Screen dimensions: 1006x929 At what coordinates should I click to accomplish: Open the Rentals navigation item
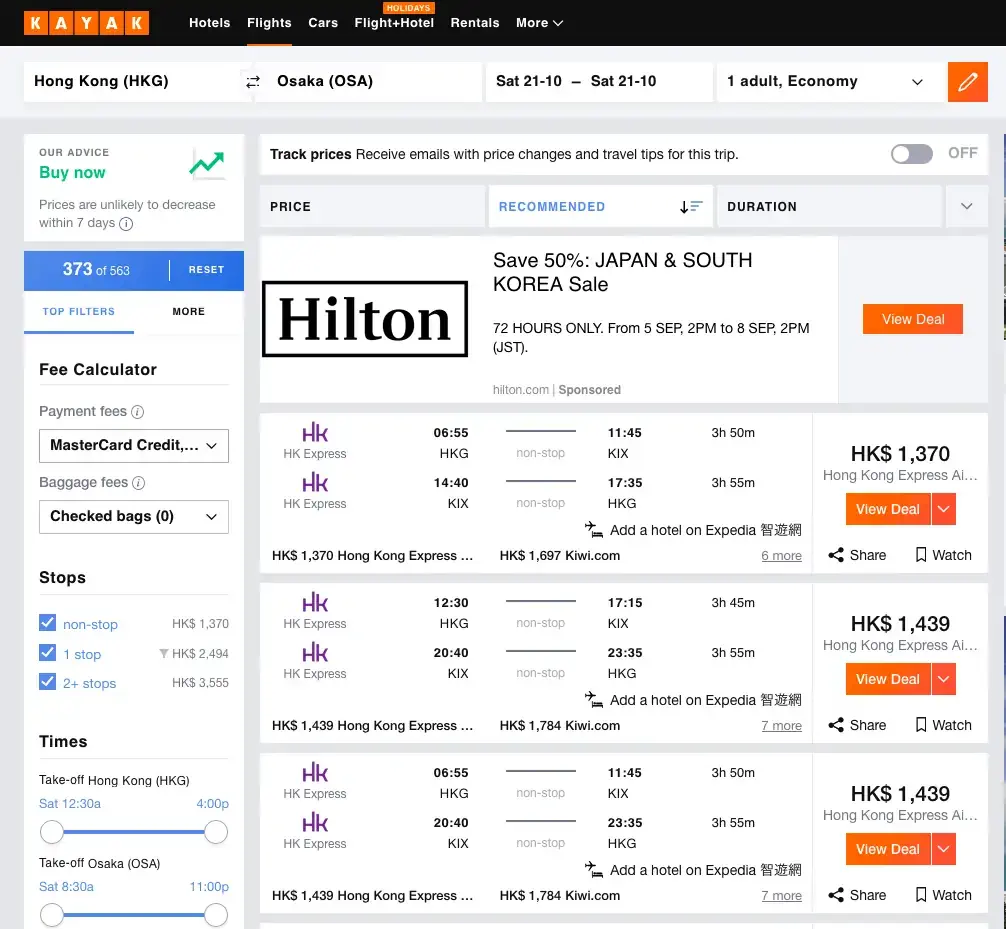pos(475,23)
